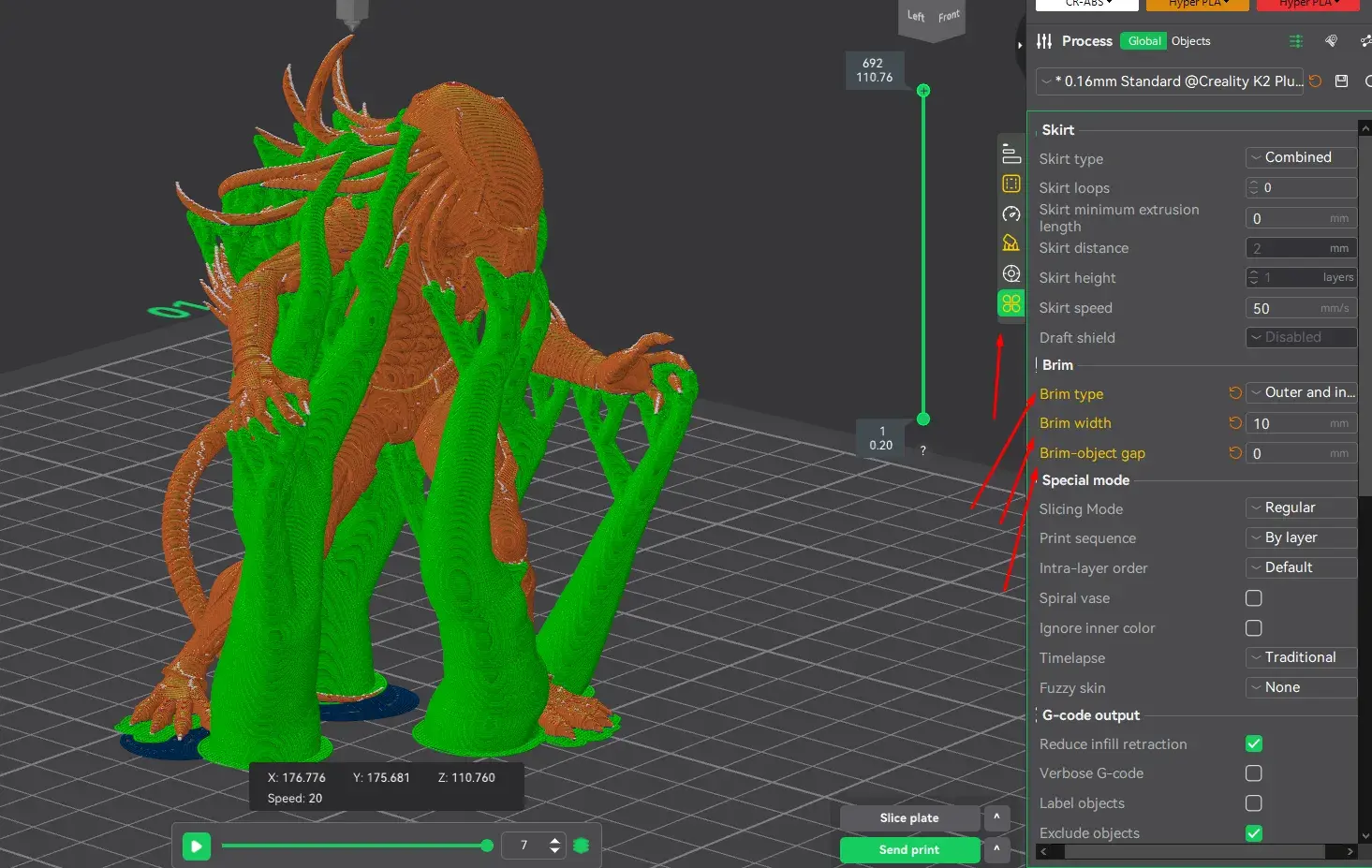Click the save preset floppy disk icon
The height and width of the screenshot is (868, 1372).
[1341, 81]
